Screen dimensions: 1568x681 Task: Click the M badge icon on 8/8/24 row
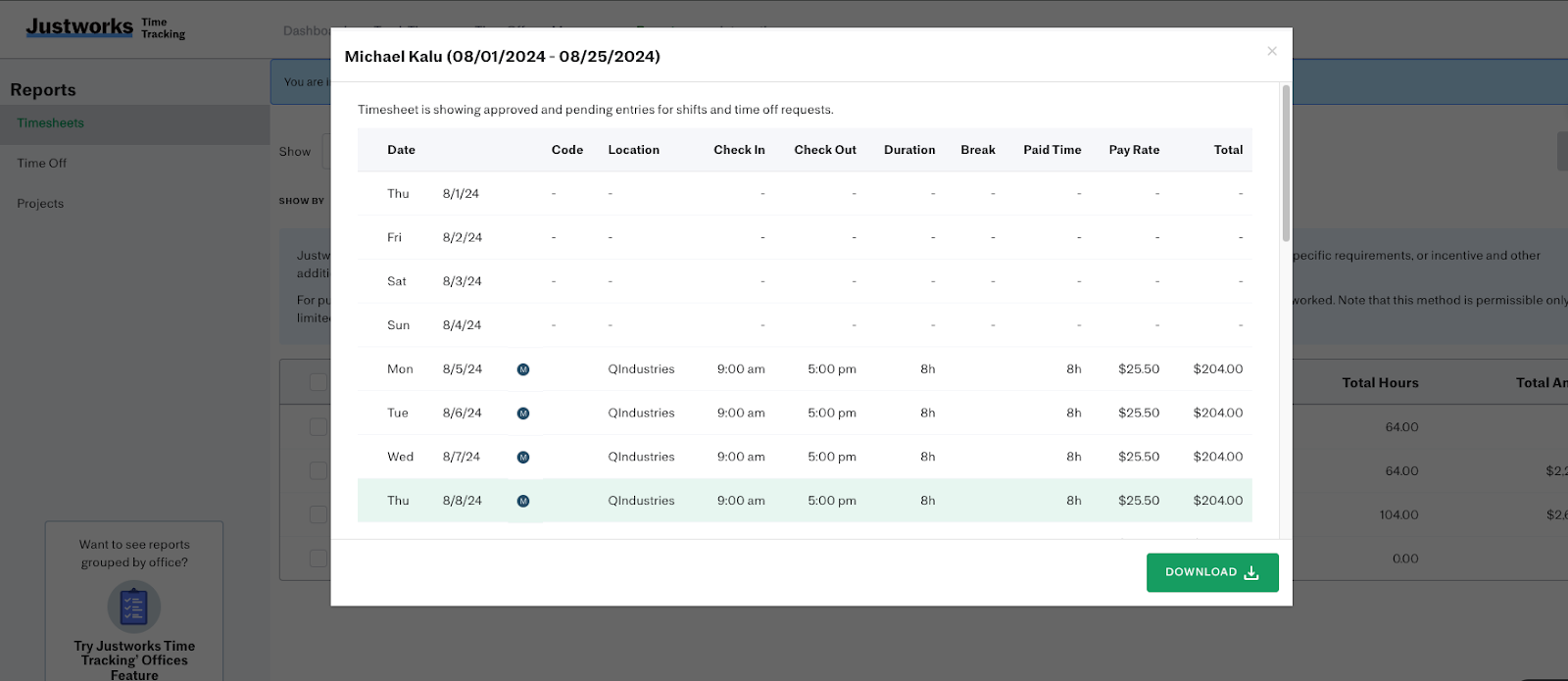(x=523, y=501)
